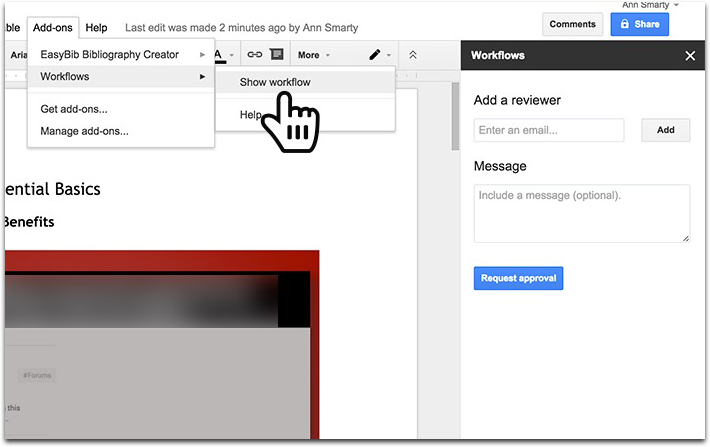Collapse the toolbar with double-chevron icon
This screenshot has width=710, height=447.
point(413,55)
